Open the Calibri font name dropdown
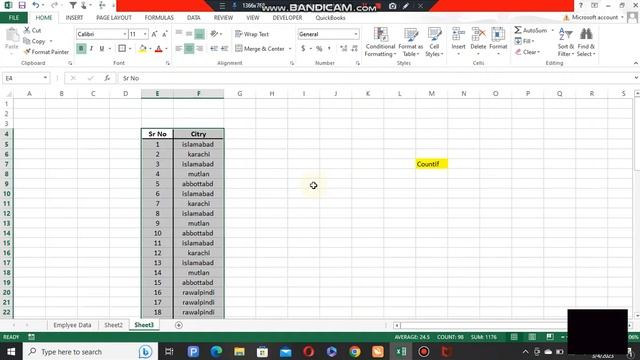This screenshot has width=640, height=360. point(124,34)
